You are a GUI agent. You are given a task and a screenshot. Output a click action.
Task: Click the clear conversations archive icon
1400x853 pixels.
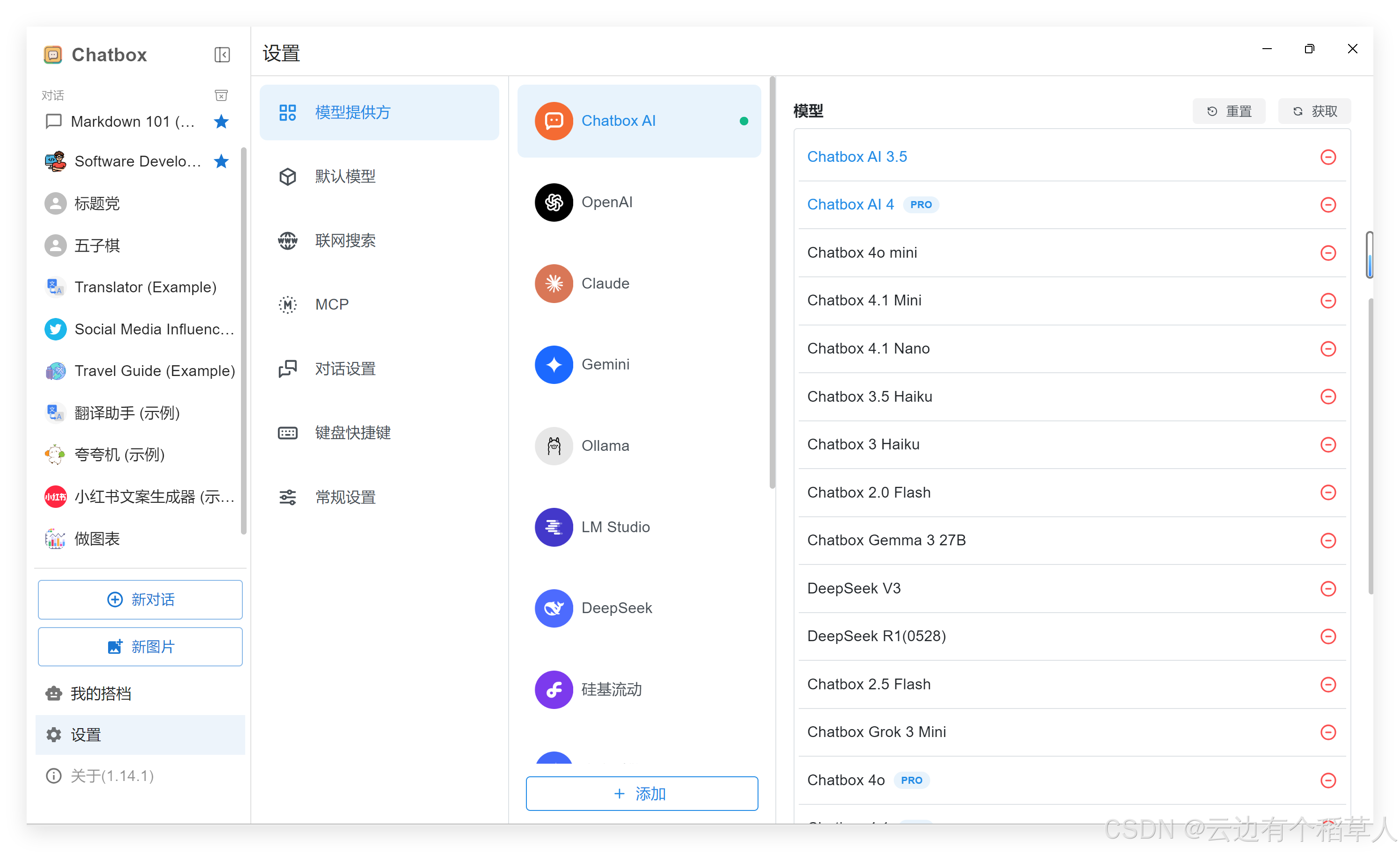click(222, 95)
